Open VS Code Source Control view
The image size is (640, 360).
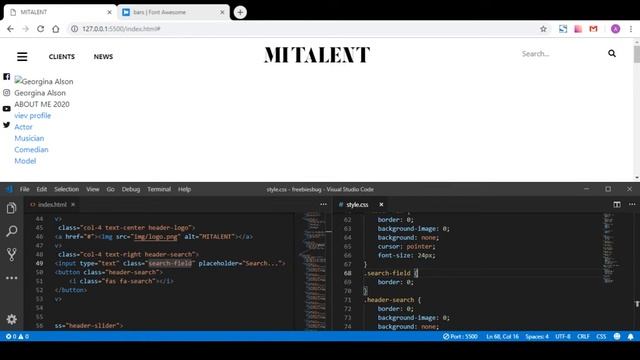tap(11, 254)
